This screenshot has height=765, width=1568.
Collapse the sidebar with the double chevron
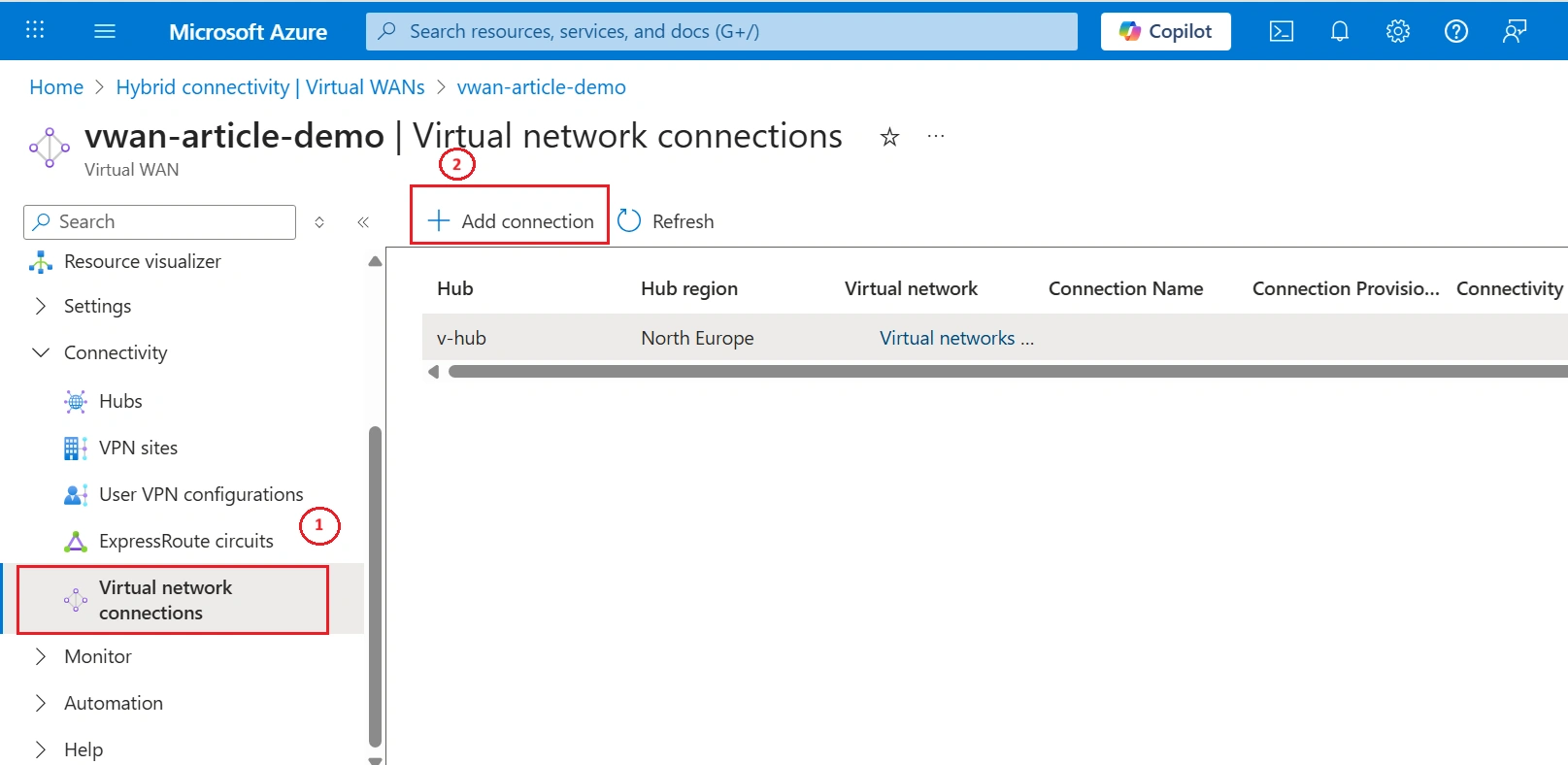click(x=363, y=222)
